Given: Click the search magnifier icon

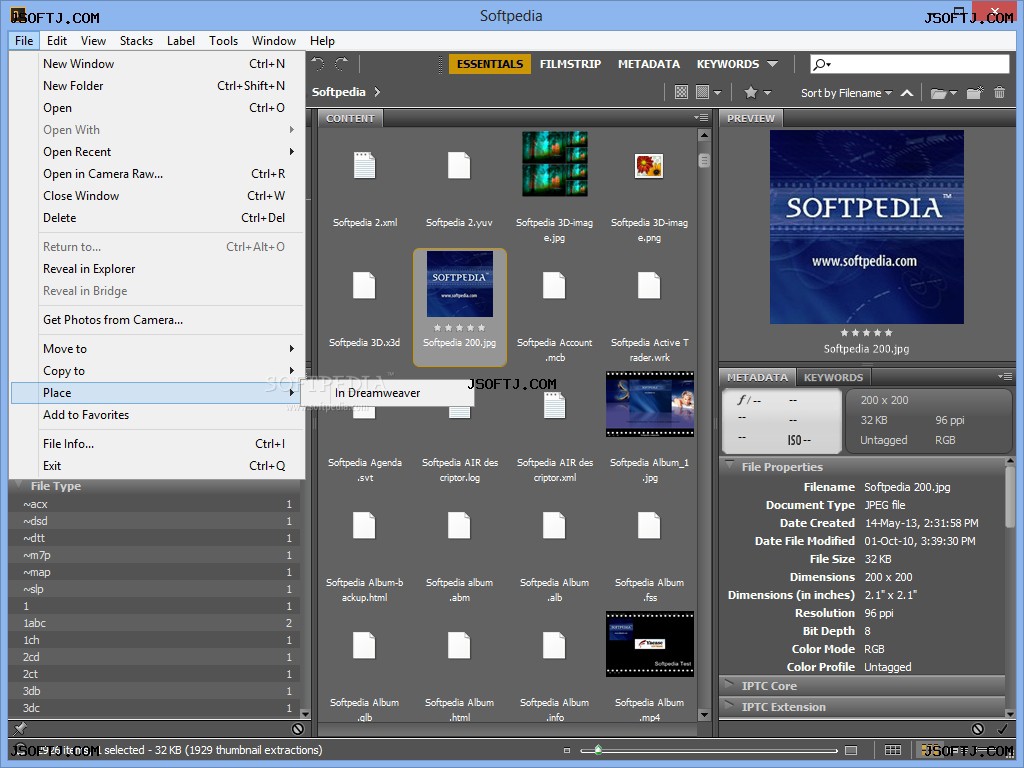Looking at the screenshot, I should [819, 64].
